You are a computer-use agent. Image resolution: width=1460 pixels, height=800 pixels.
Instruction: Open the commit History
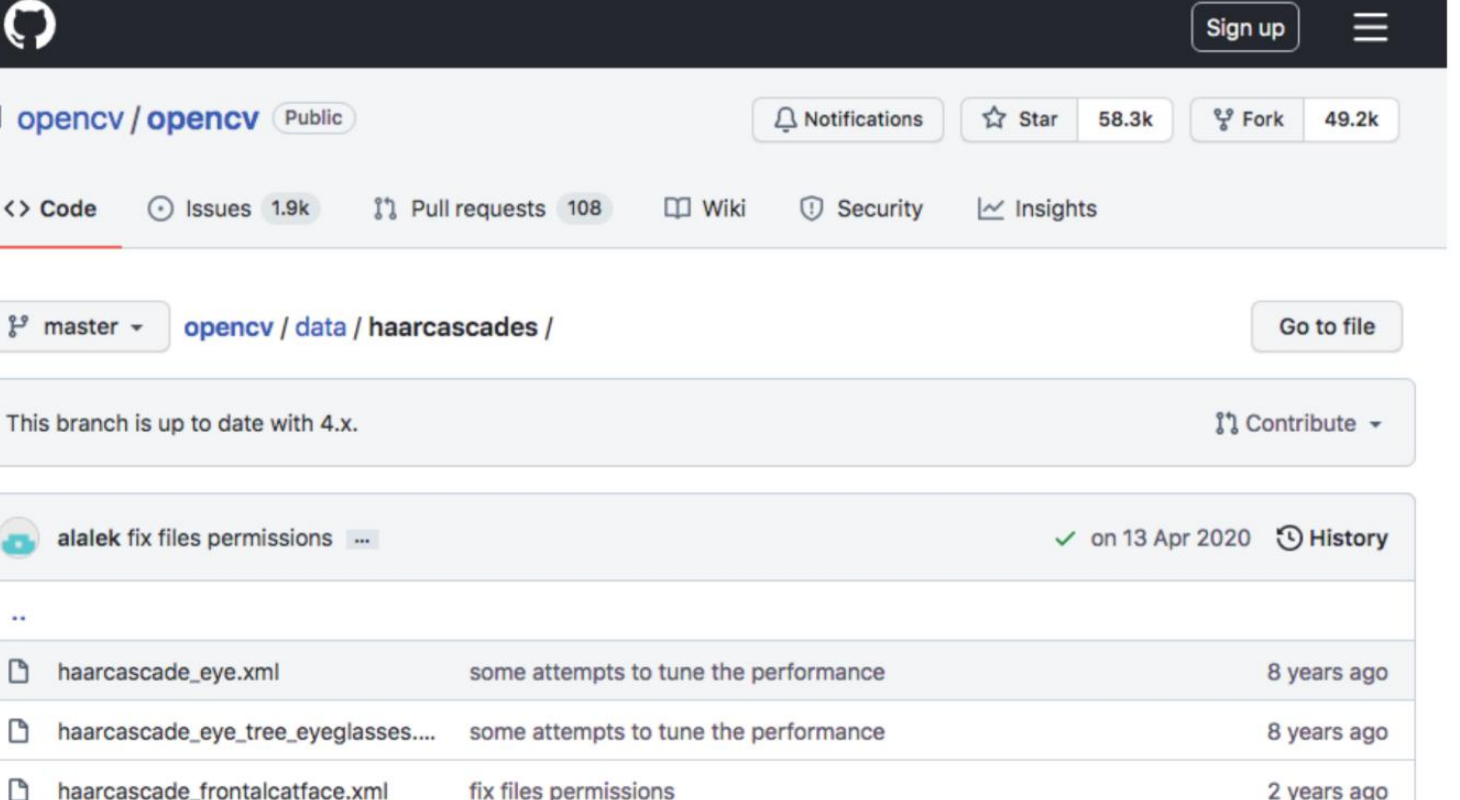(x=1332, y=538)
